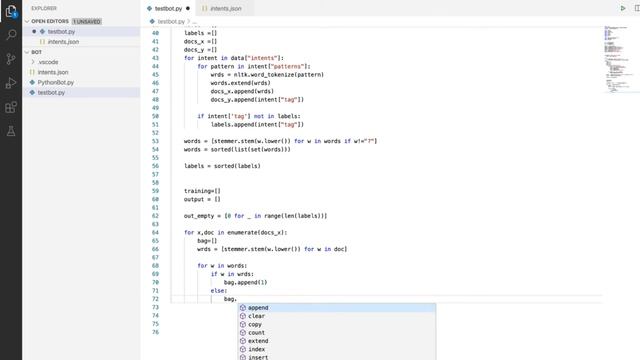Click line number 64 in the gutter

[x=155, y=232]
